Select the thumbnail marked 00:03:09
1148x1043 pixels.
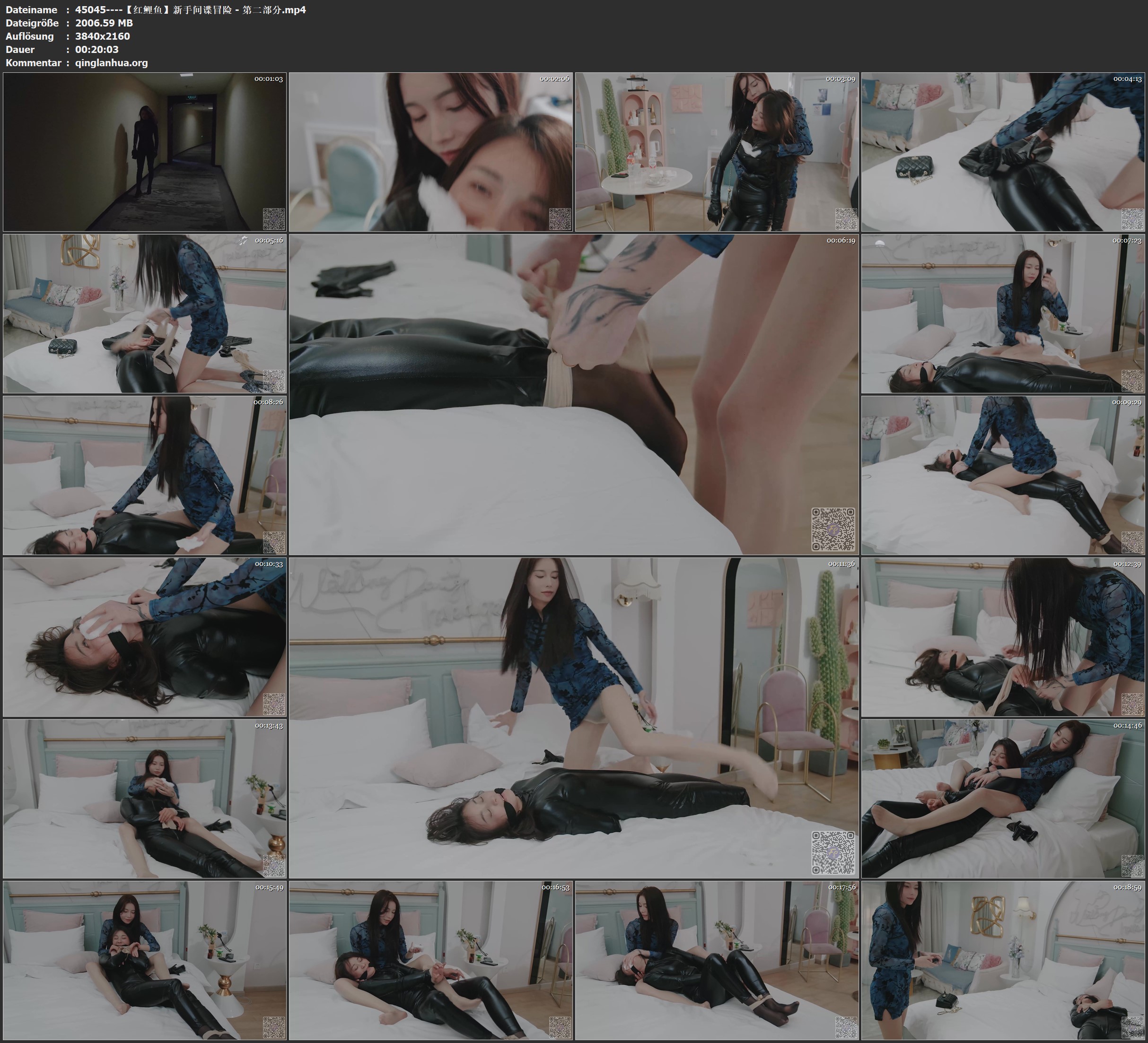tap(716, 151)
